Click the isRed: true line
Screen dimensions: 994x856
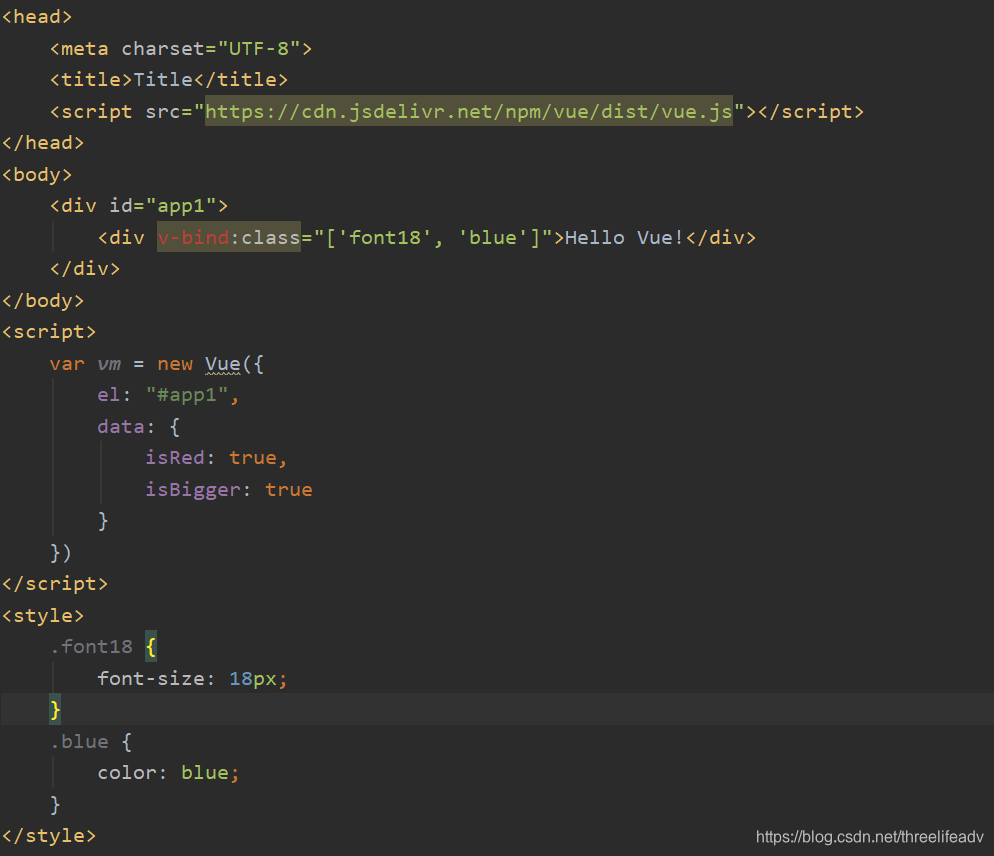[216, 458]
